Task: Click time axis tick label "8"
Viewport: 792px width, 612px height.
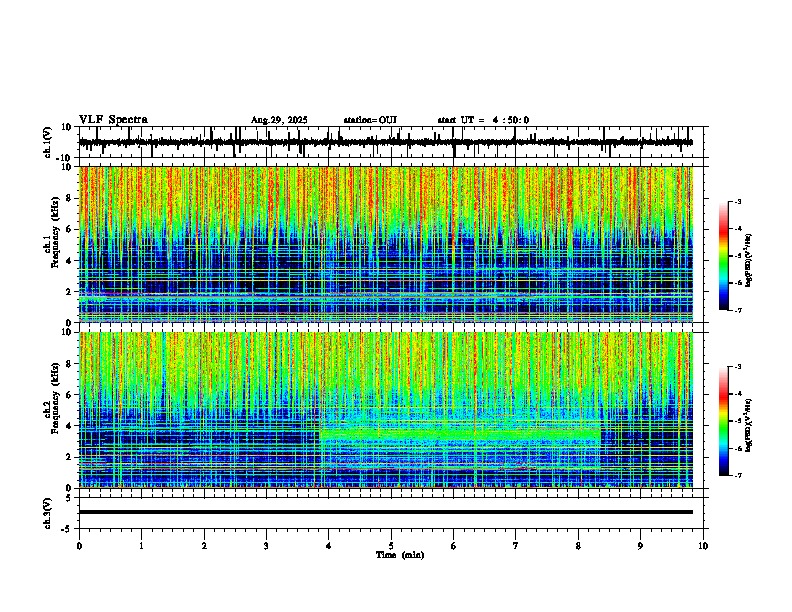Action: (578, 546)
